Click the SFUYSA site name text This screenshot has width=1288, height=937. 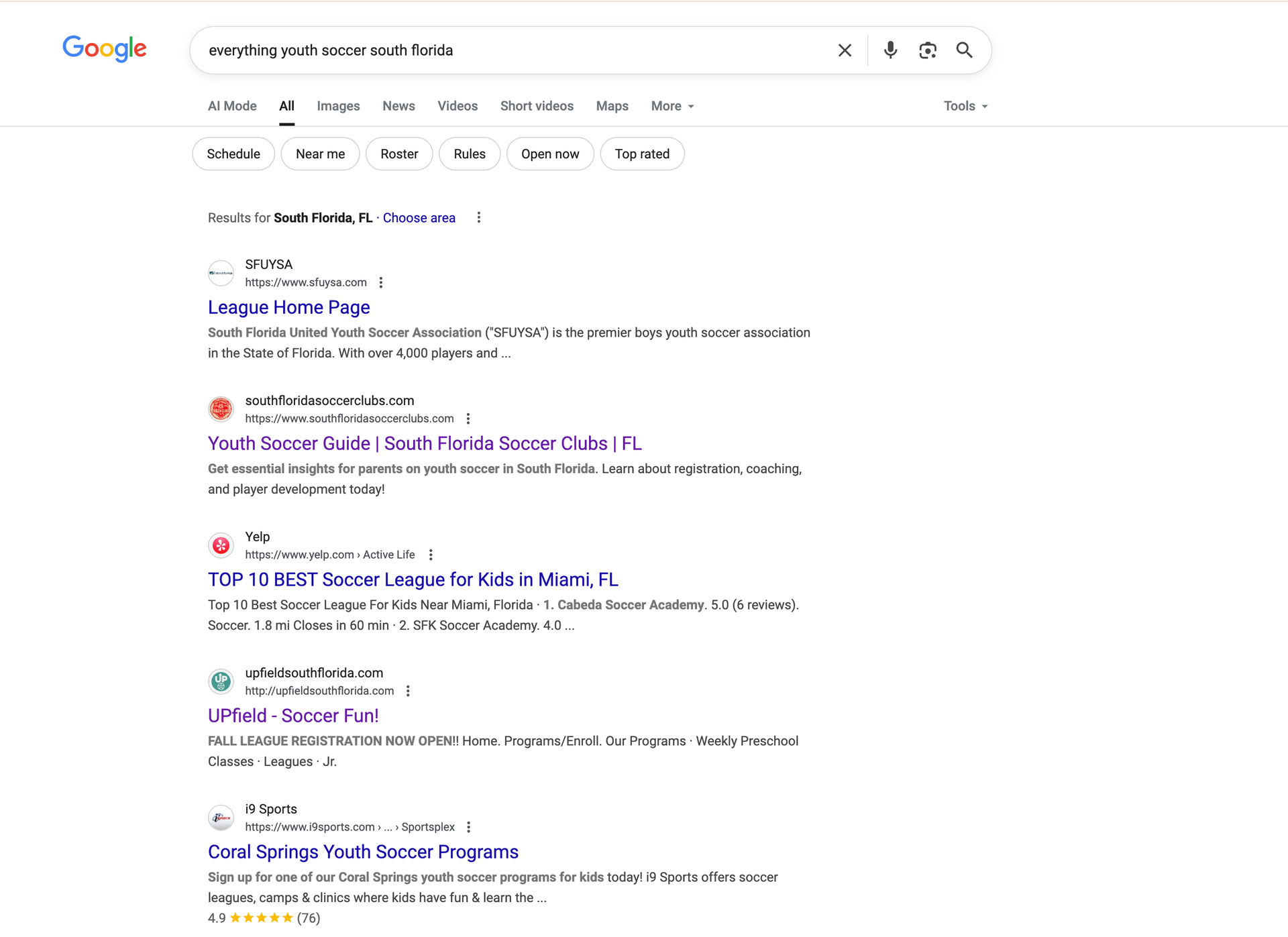click(x=268, y=264)
